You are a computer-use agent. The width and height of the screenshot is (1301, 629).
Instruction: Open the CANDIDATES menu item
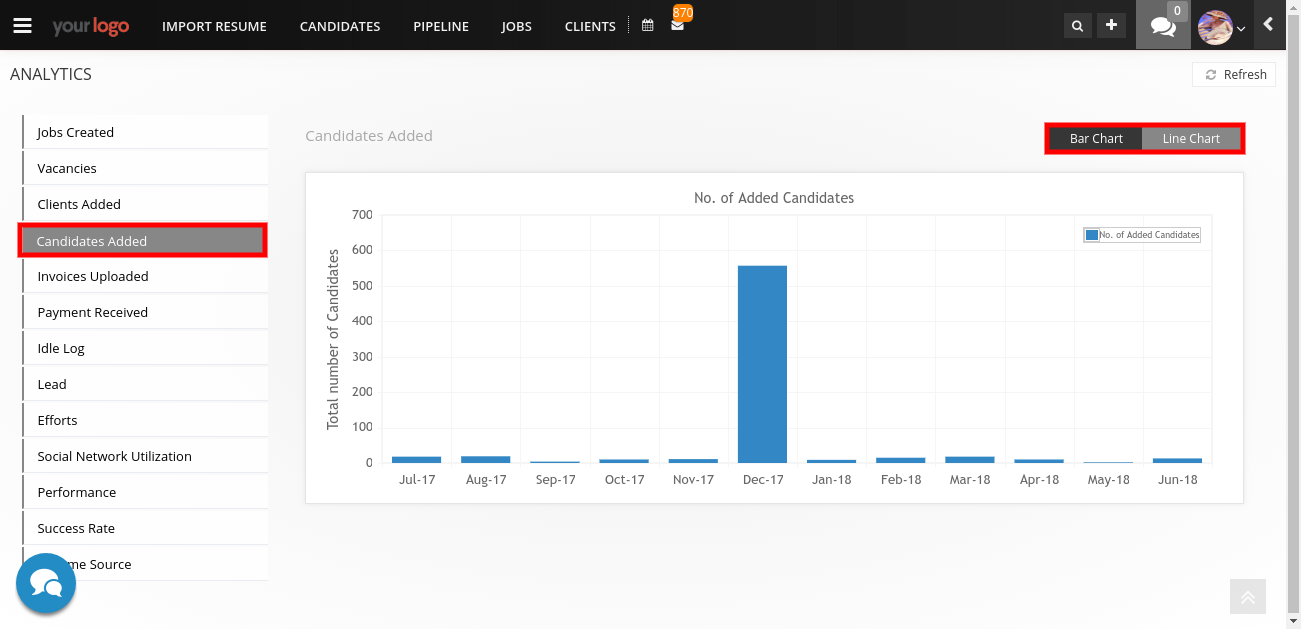(340, 26)
